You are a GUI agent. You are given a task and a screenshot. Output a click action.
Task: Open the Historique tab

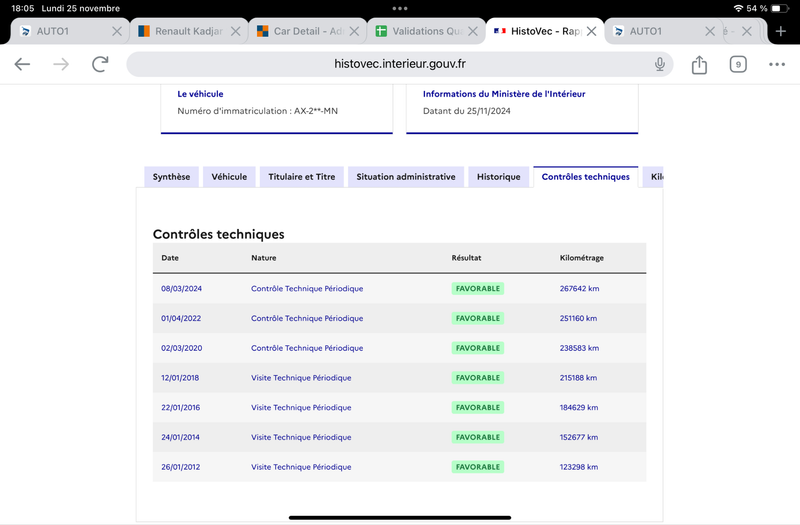click(x=498, y=177)
